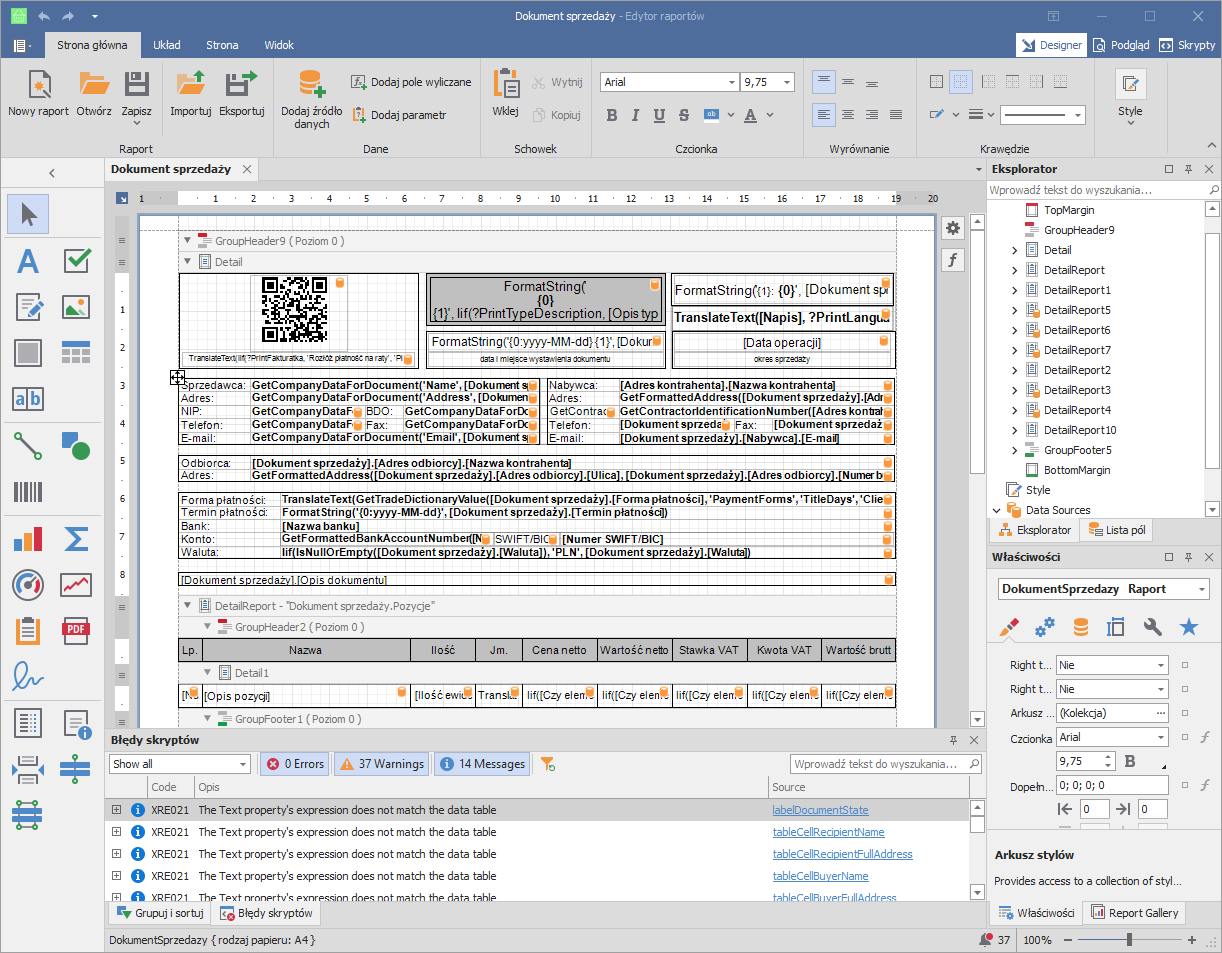
Task: Click the Nowy raport icon
Action: click(x=38, y=84)
